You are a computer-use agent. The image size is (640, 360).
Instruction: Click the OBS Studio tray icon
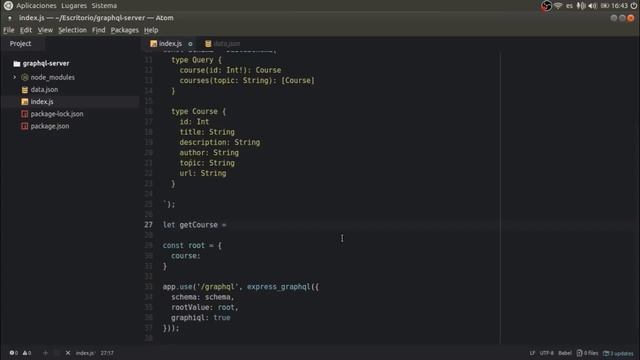pos(546,6)
